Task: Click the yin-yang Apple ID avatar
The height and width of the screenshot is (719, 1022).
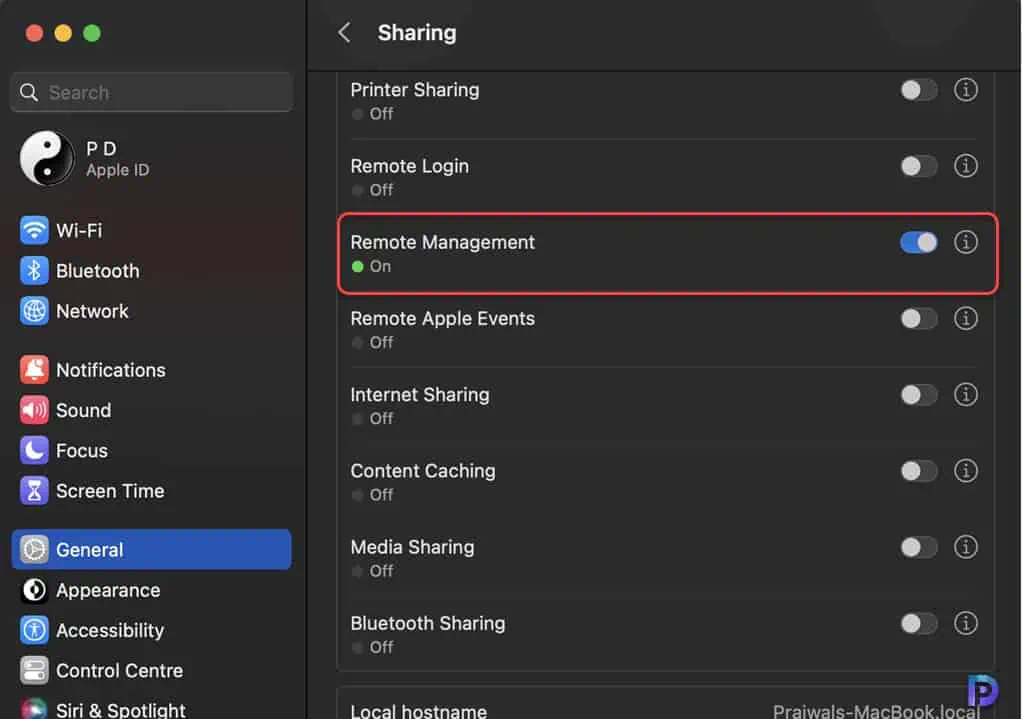Action: coord(47,158)
